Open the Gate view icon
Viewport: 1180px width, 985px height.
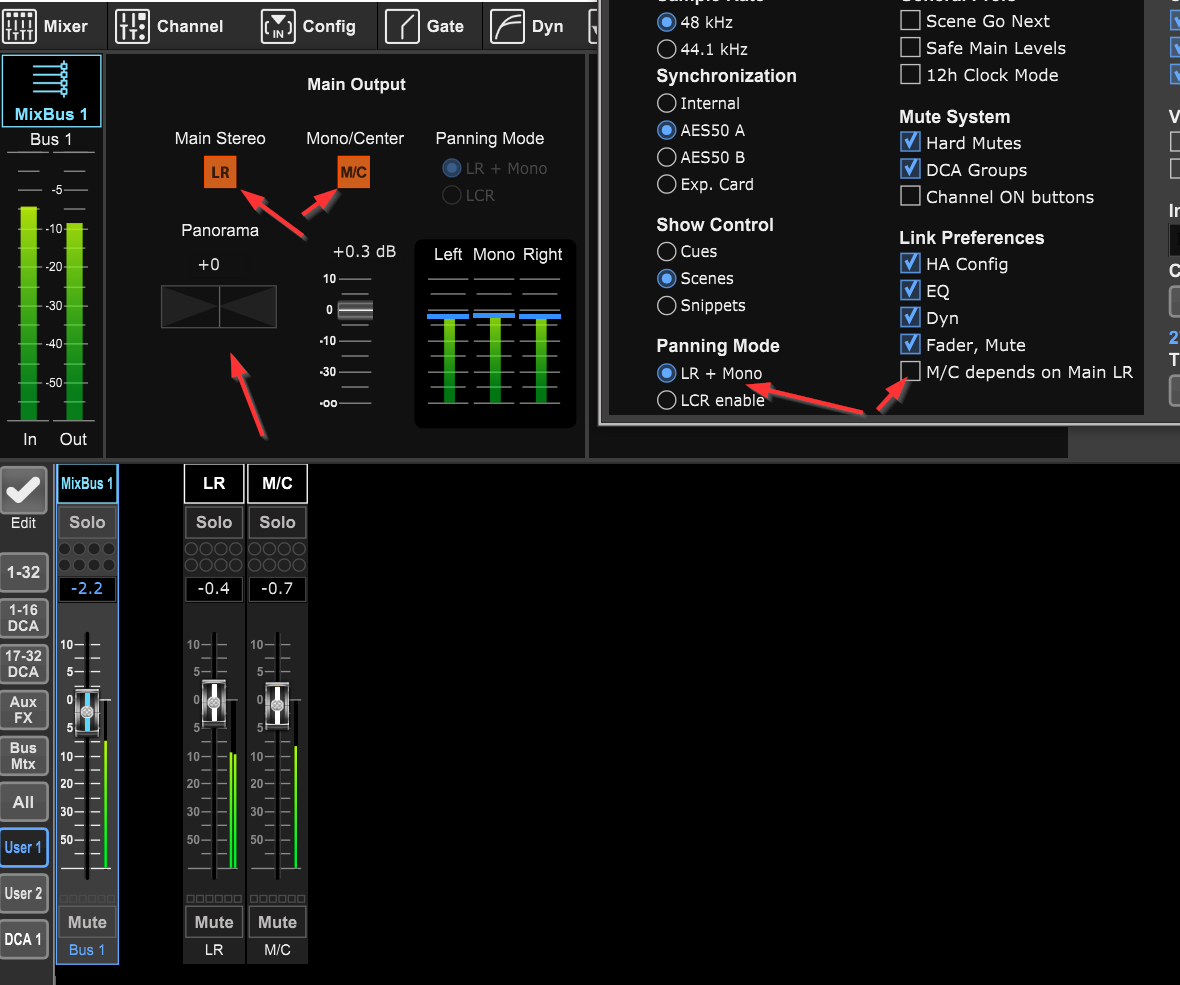402,26
